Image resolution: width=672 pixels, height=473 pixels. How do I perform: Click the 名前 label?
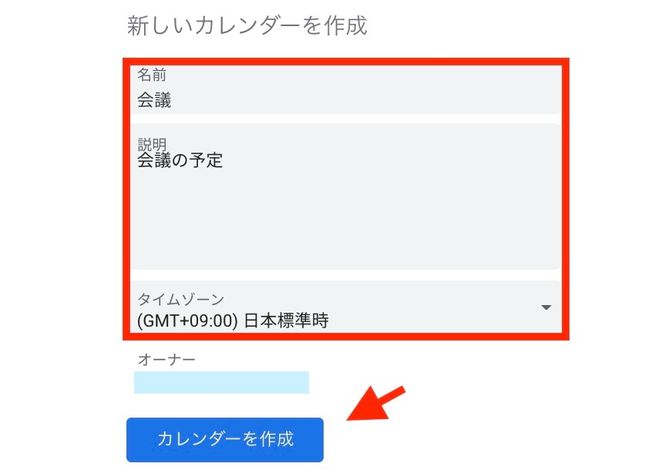[151, 75]
